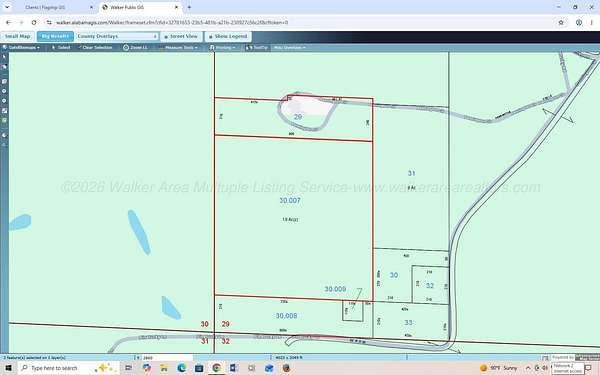Image resolution: width=600 pixels, height=375 pixels.
Task: Click the scale input field in status bar
Action: (167, 357)
